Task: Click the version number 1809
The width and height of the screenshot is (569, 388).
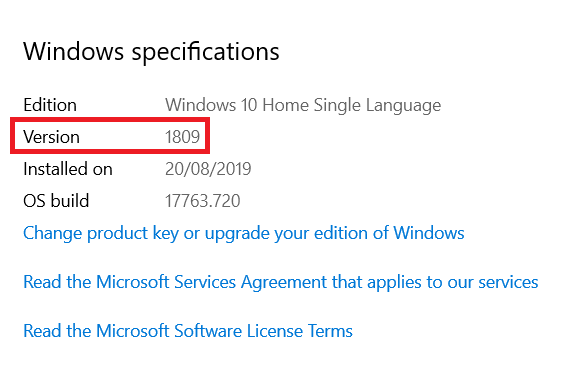Action: [182, 137]
